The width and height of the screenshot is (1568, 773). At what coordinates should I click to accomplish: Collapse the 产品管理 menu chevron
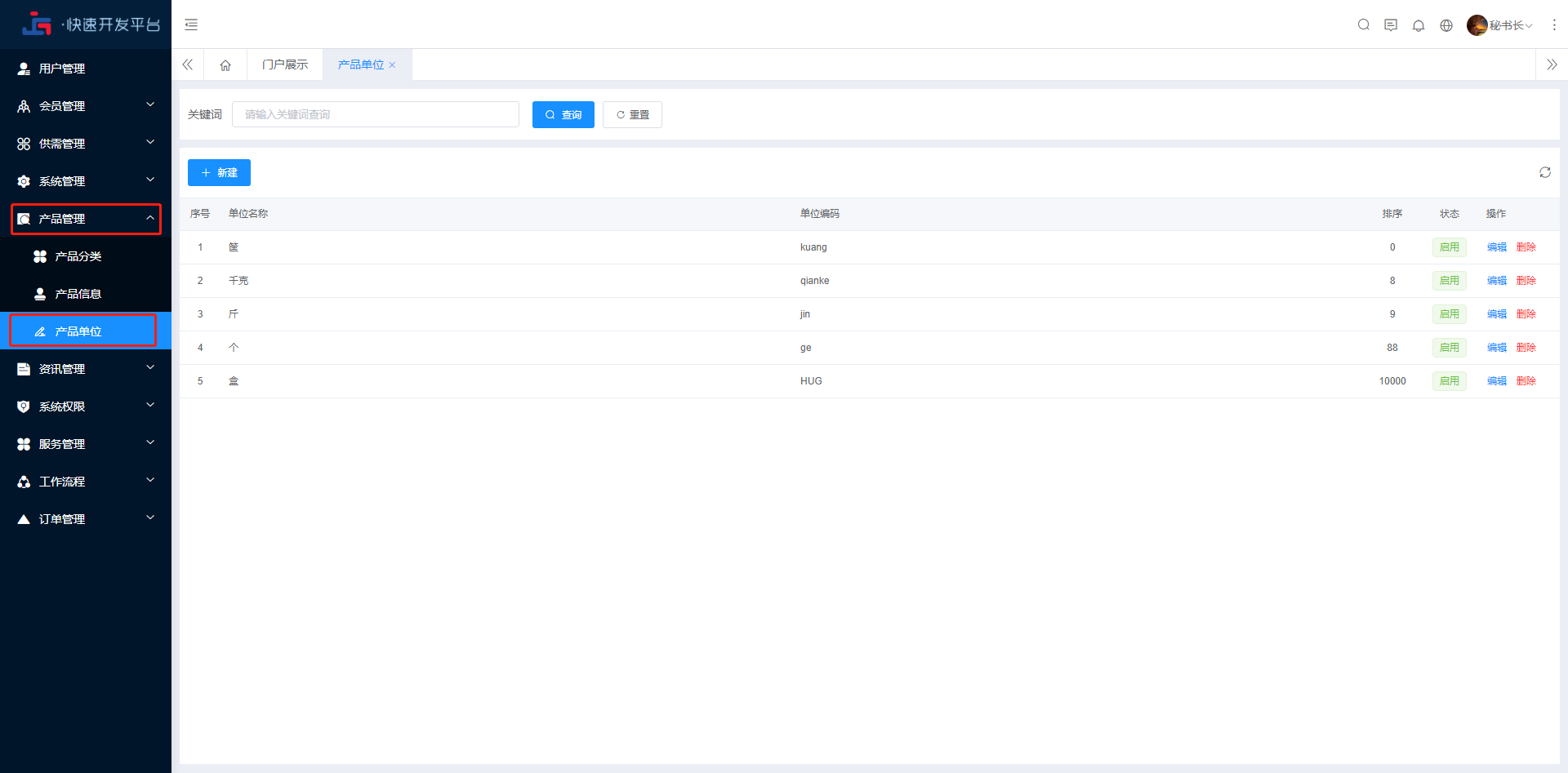[150, 217]
